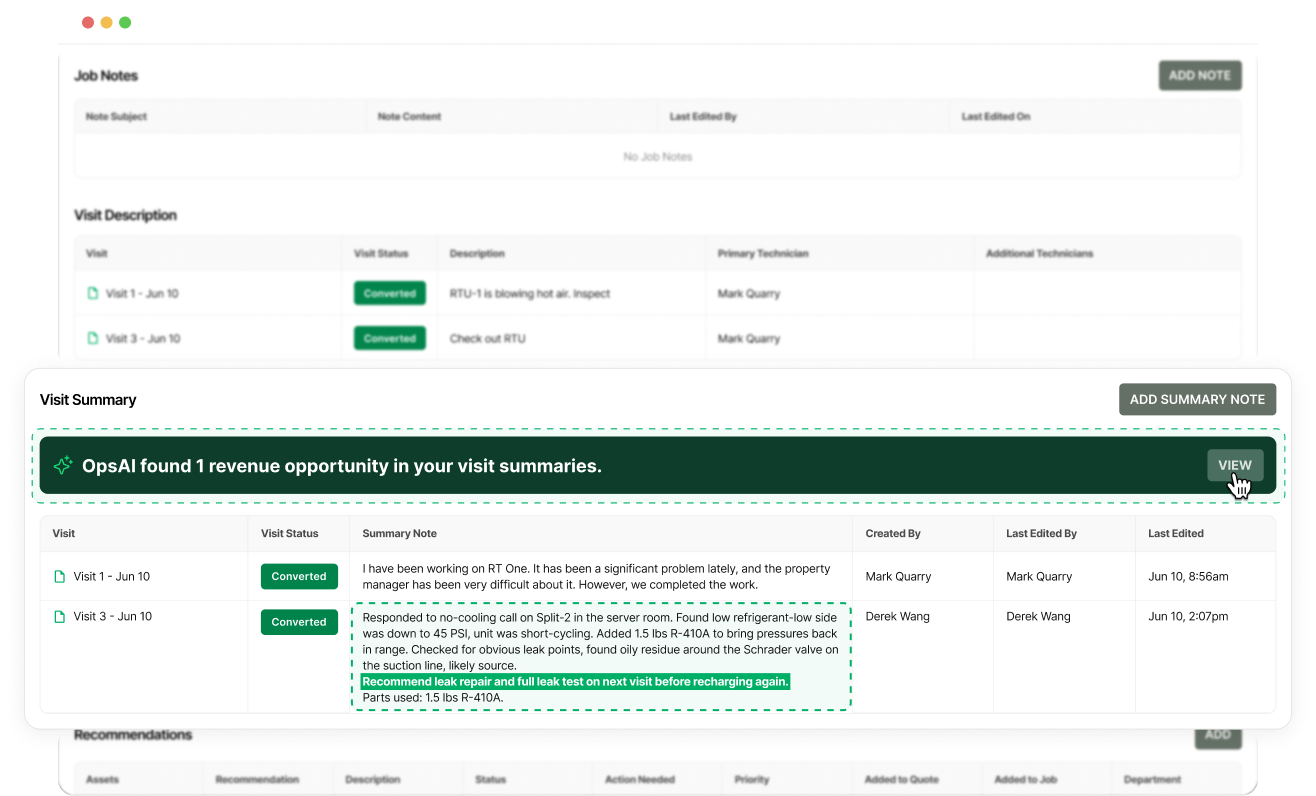Select the OpsAI revenue opportunity banner text
The image size is (1316, 796).
pyautogui.click(x=342, y=466)
